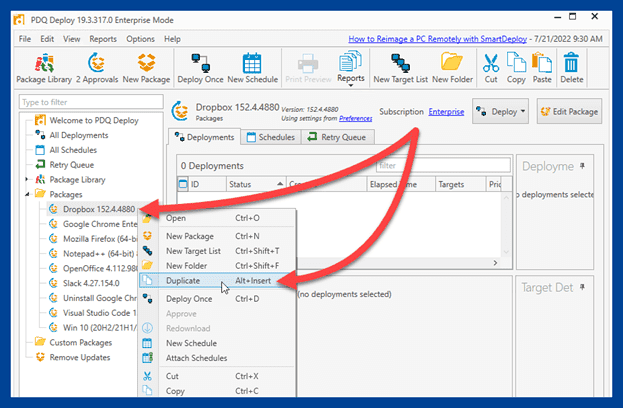
Task: Switch to the Schedules tab
Action: (x=271, y=137)
